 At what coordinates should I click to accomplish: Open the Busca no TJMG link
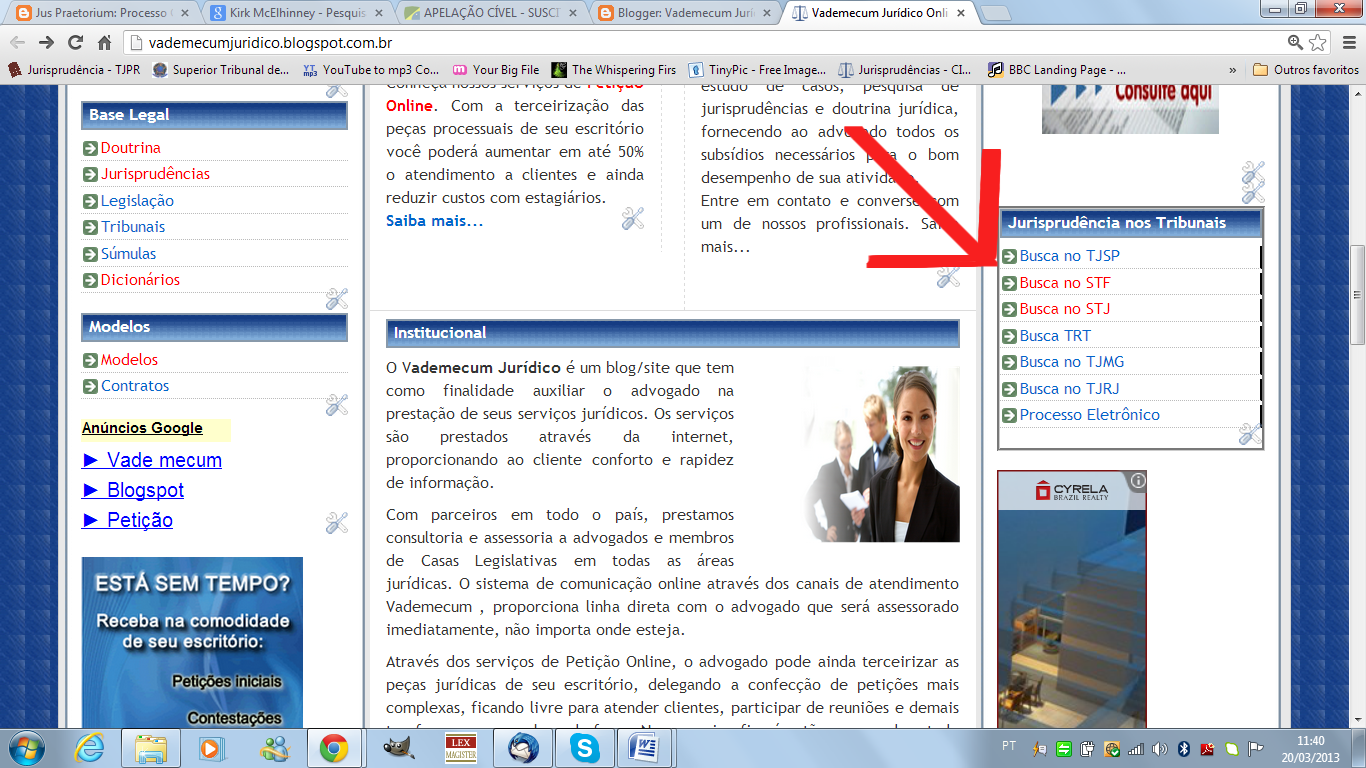pyautogui.click(x=1072, y=362)
